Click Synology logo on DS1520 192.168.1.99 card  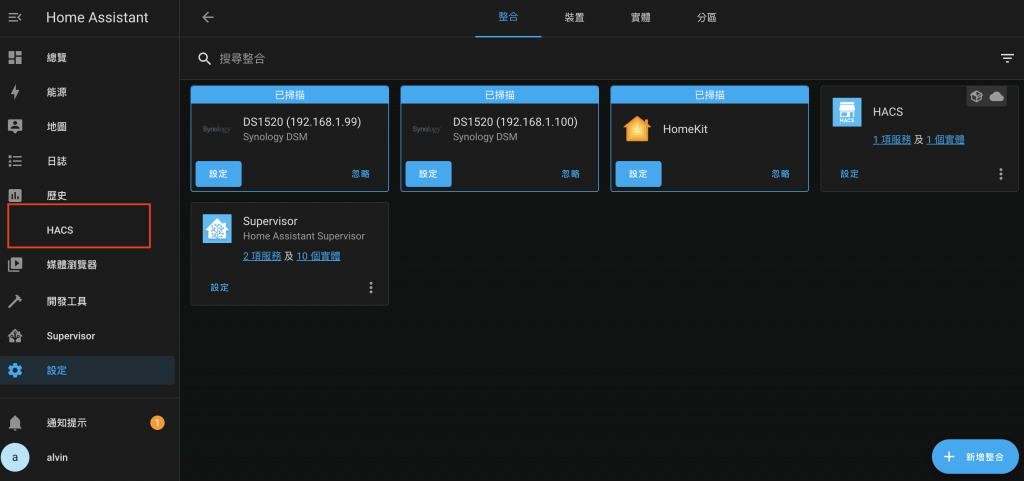216,129
